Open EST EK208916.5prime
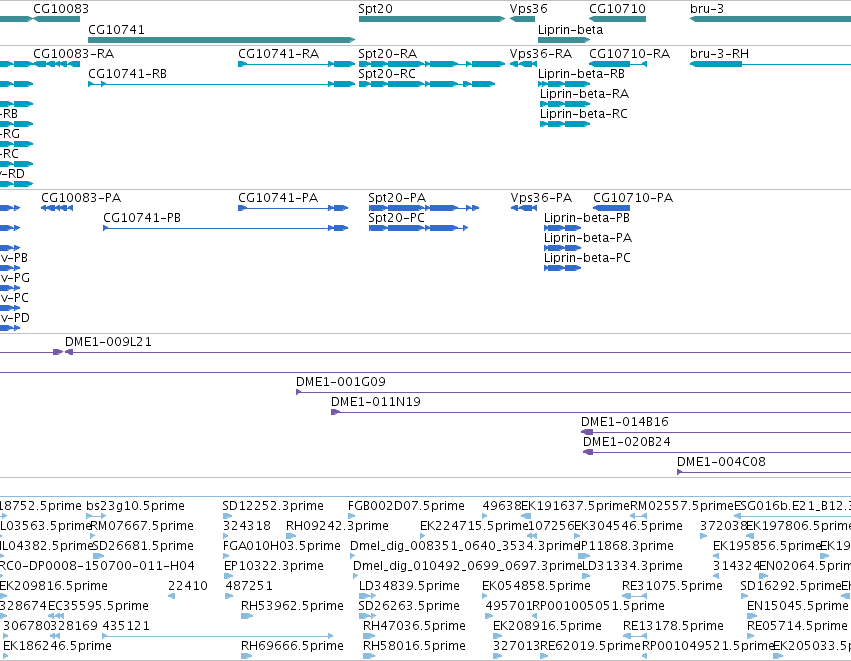The height and width of the screenshot is (661, 851). click(x=547, y=626)
